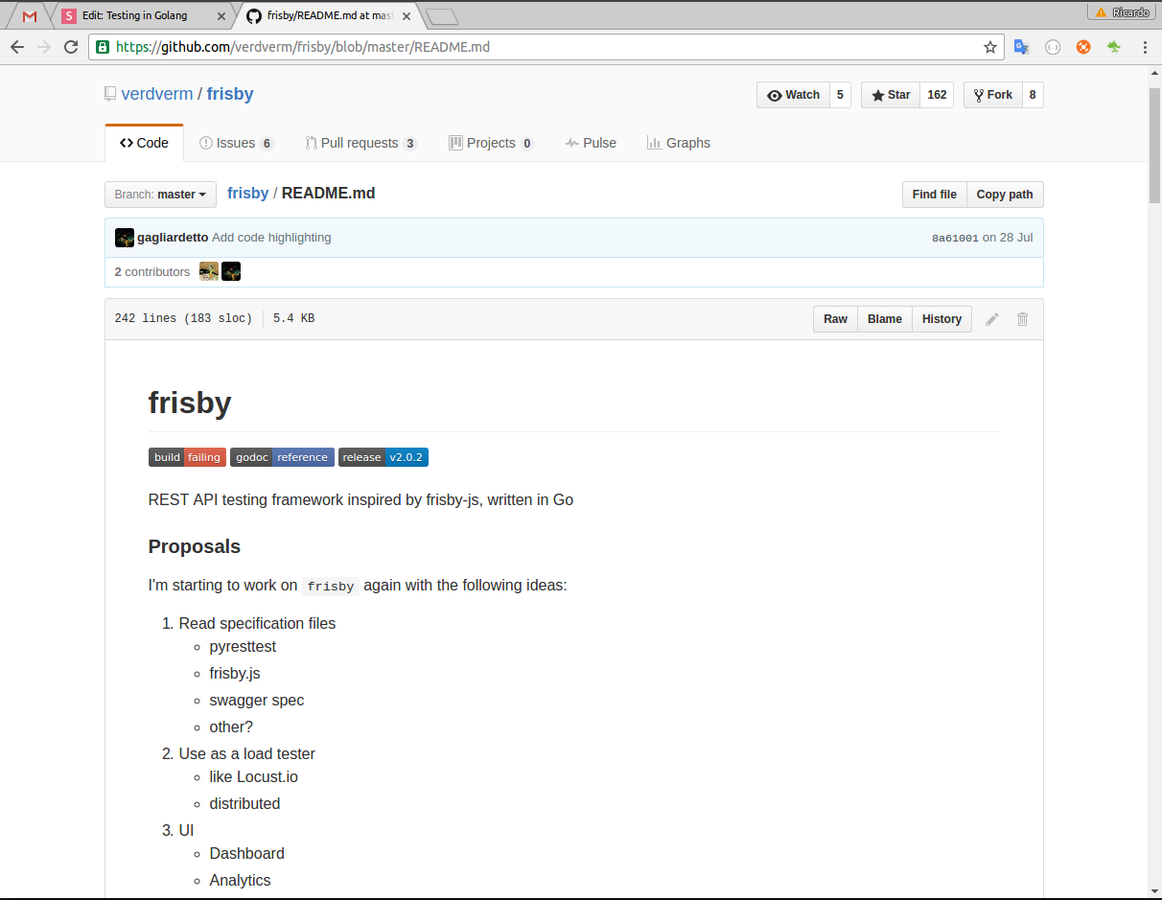Click the browser back arrow
Viewport: 1162px width, 900px height.
coord(17,47)
